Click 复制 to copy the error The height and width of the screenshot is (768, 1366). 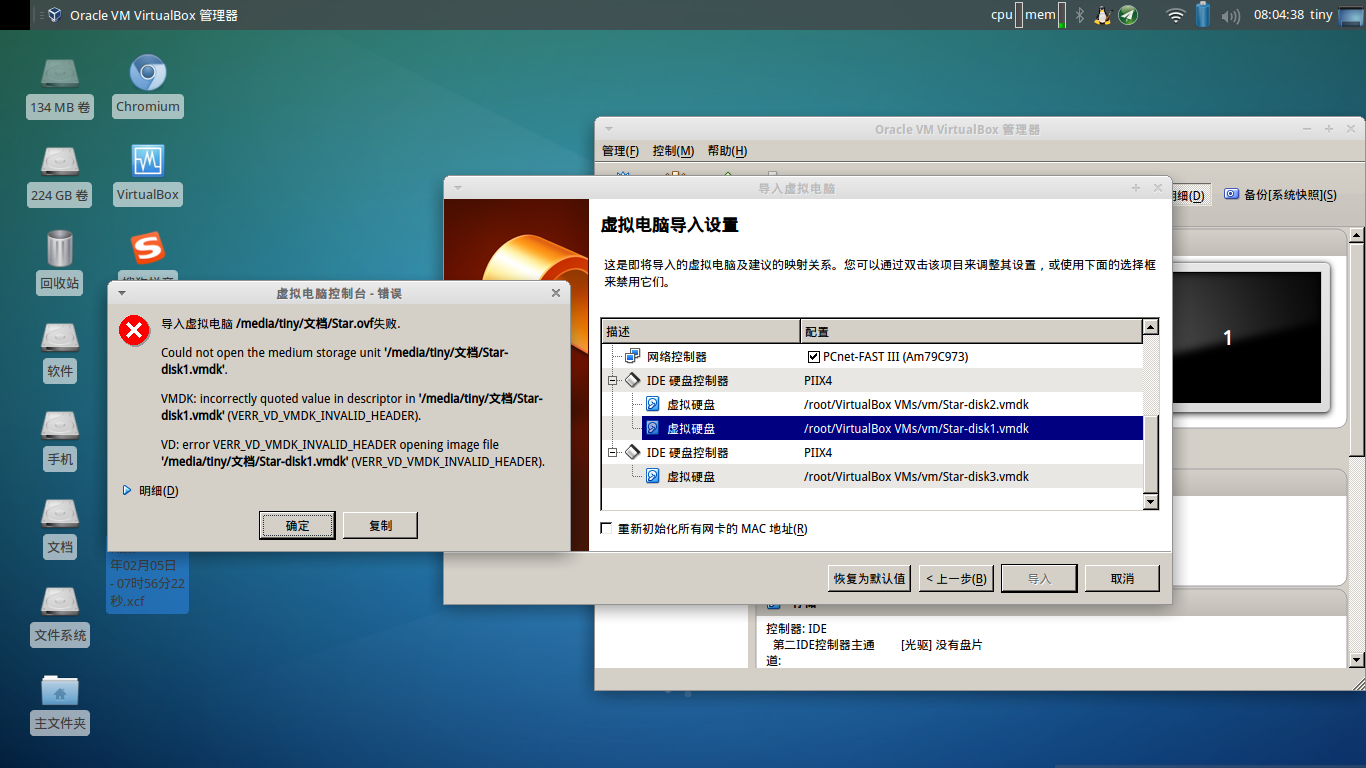click(380, 525)
